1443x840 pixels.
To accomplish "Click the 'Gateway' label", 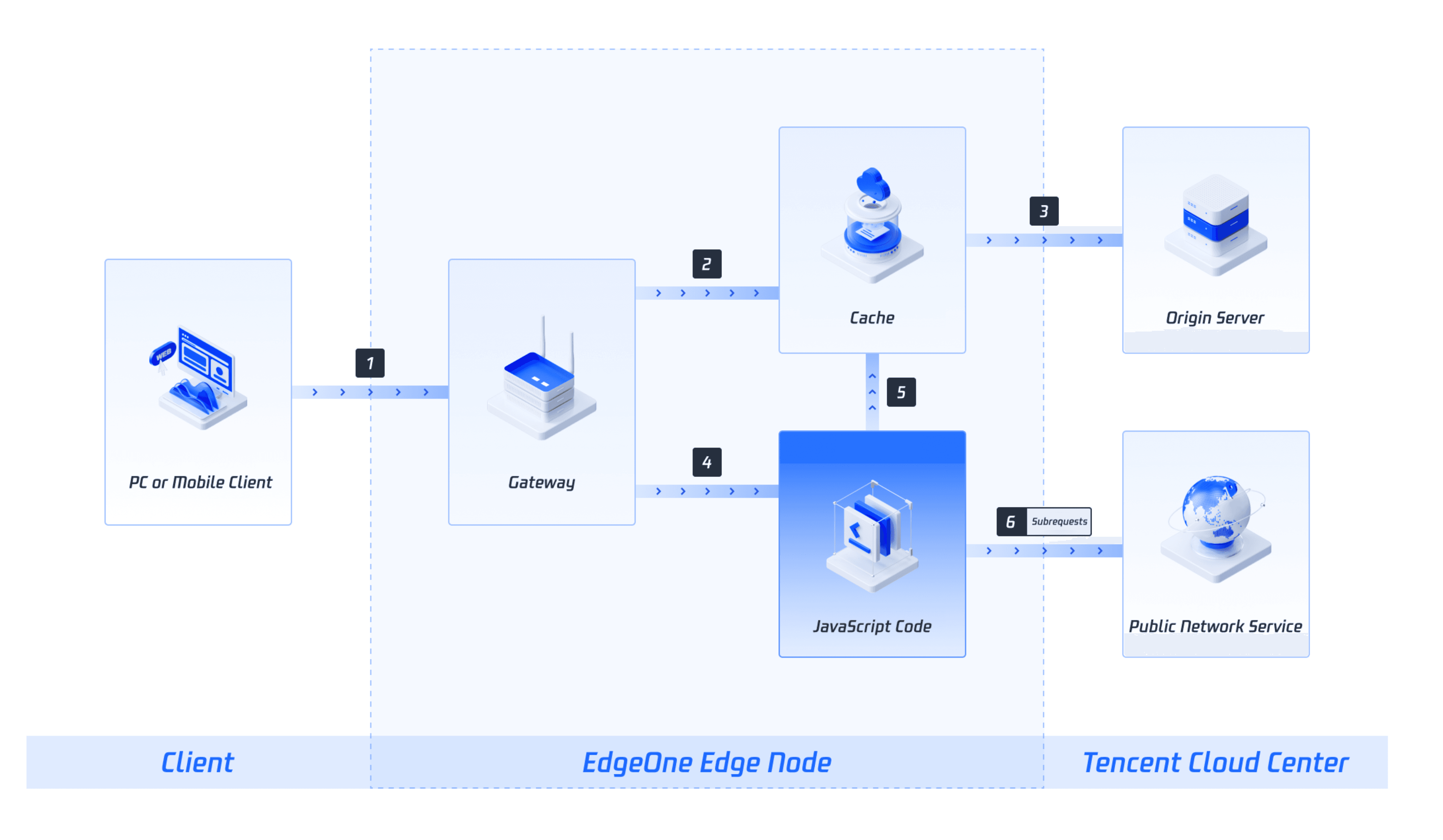I will [542, 483].
